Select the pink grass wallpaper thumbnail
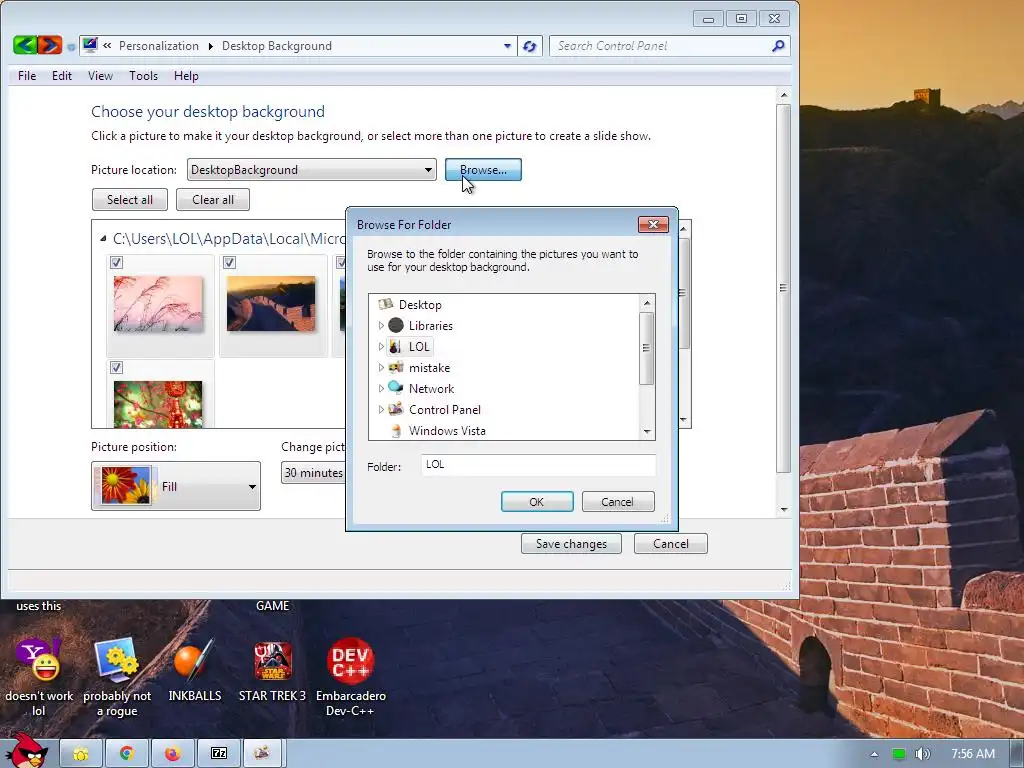The width and height of the screenshot is (1024, 768). [158, 304]
